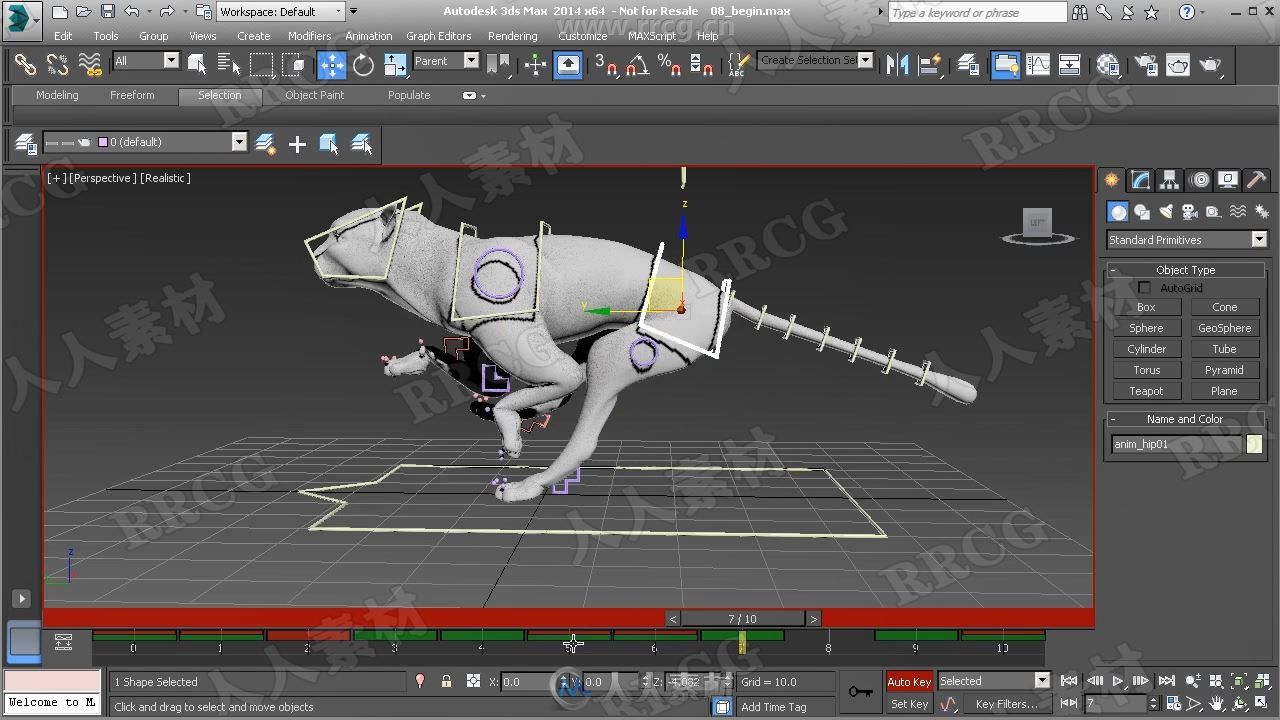Open Select by Name list icon
Screen dimensions: 1280x720
point(229,65)
